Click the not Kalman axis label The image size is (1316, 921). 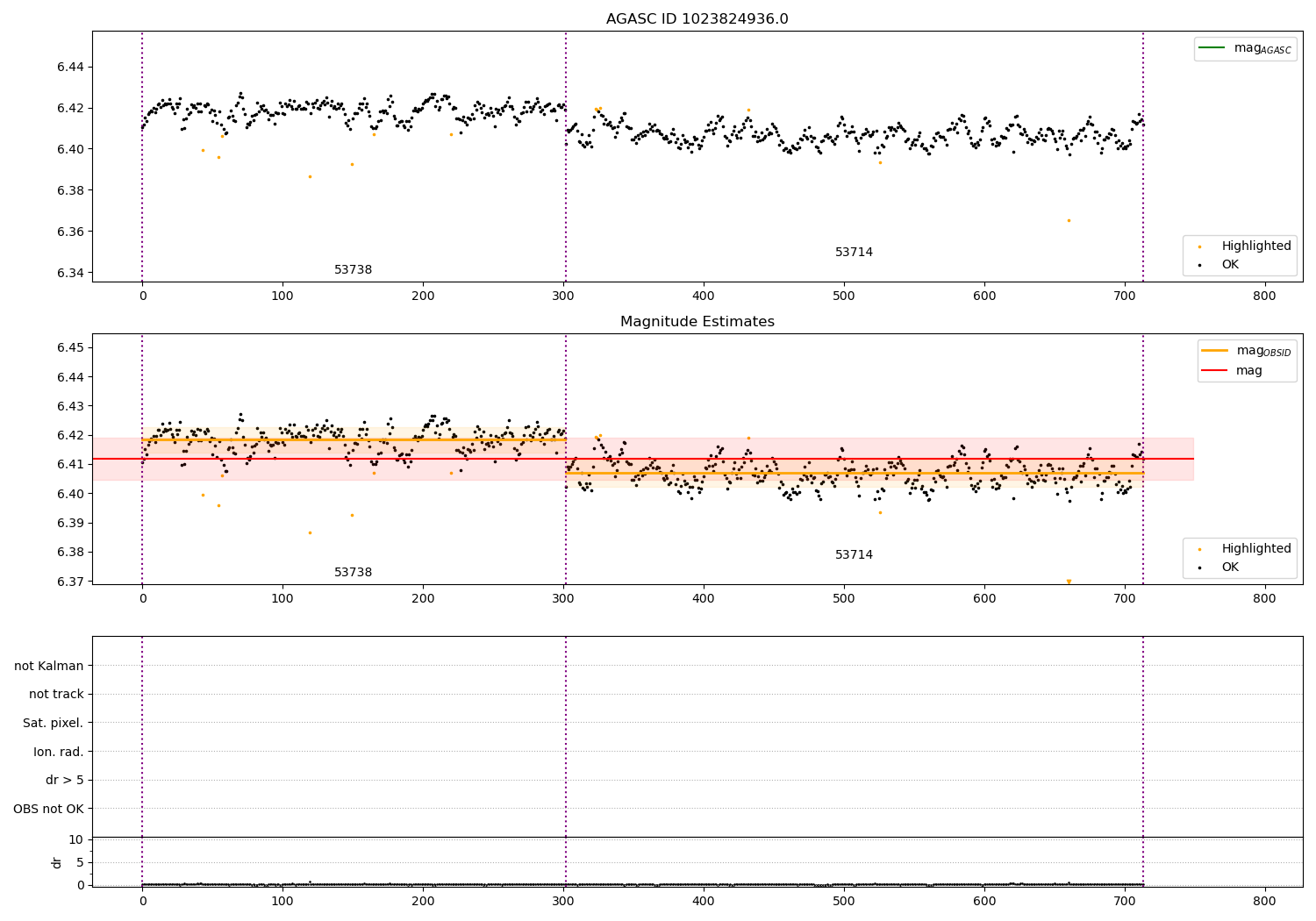pos(49,666)
